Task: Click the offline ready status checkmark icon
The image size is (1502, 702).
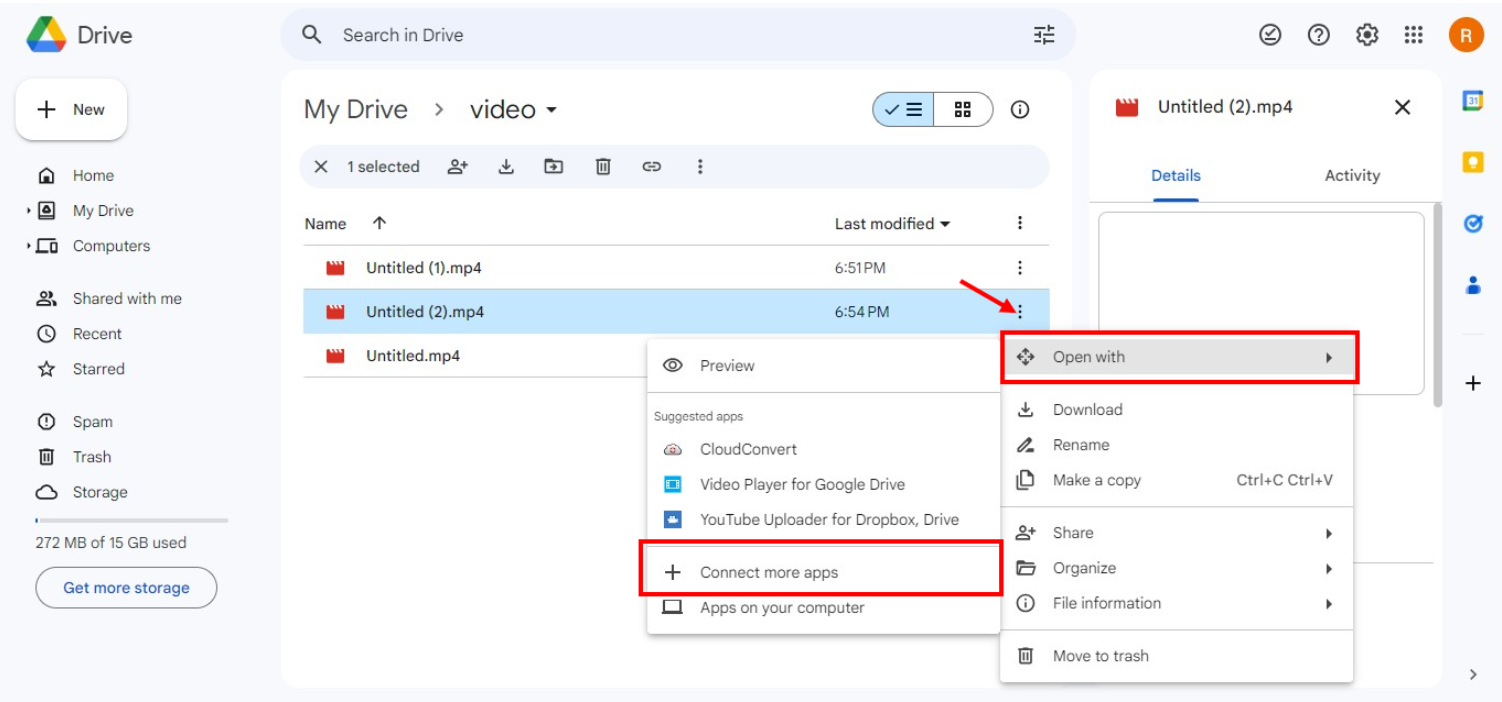Action: [x=1270, y=35]
